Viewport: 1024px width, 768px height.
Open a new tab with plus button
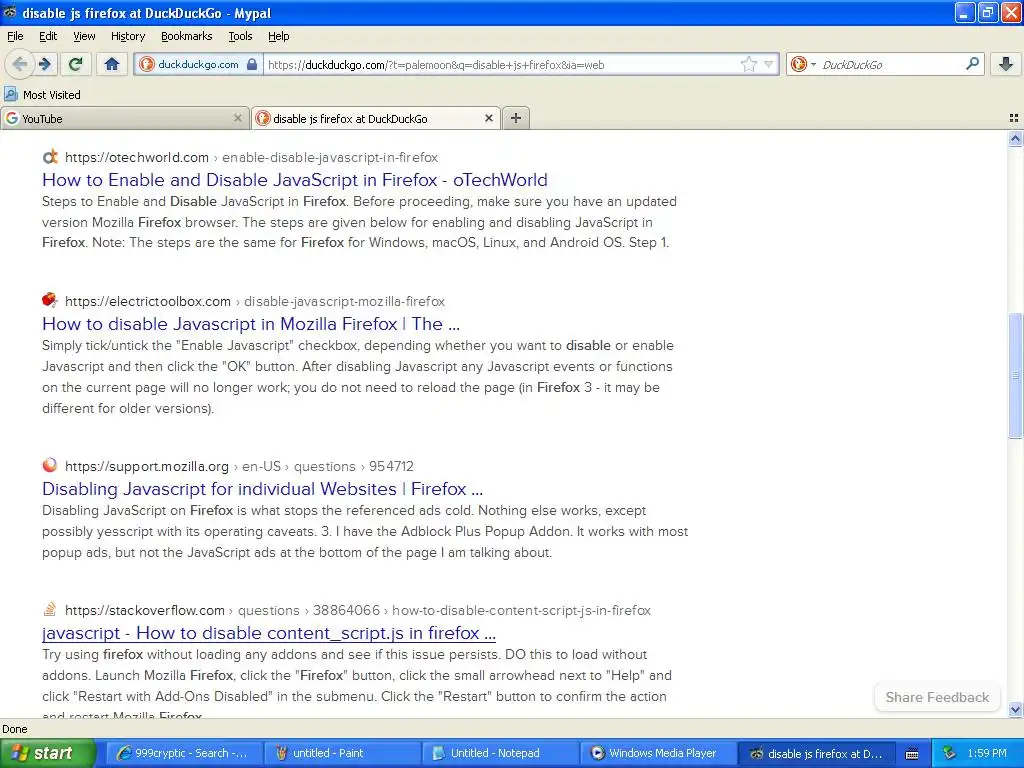pos(516,118)
